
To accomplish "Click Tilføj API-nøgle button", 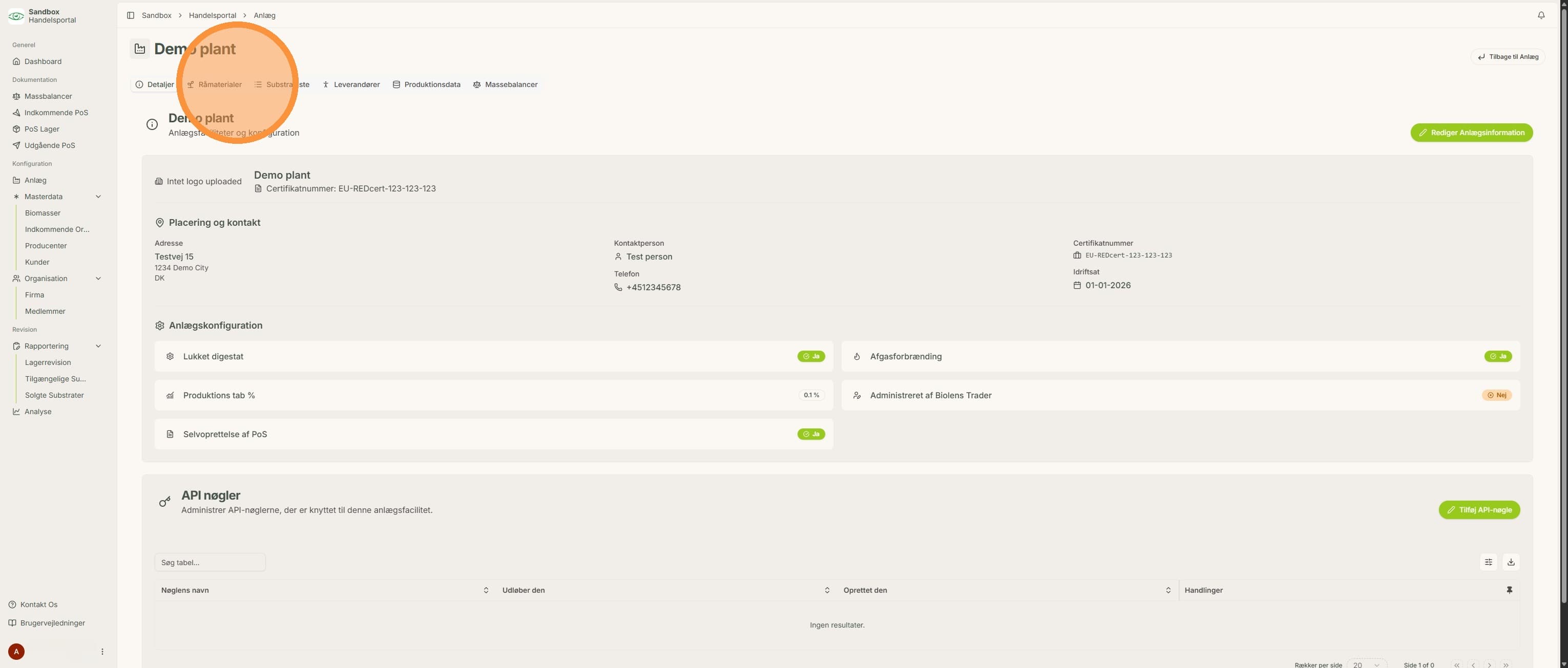I will coord(1478,510).
